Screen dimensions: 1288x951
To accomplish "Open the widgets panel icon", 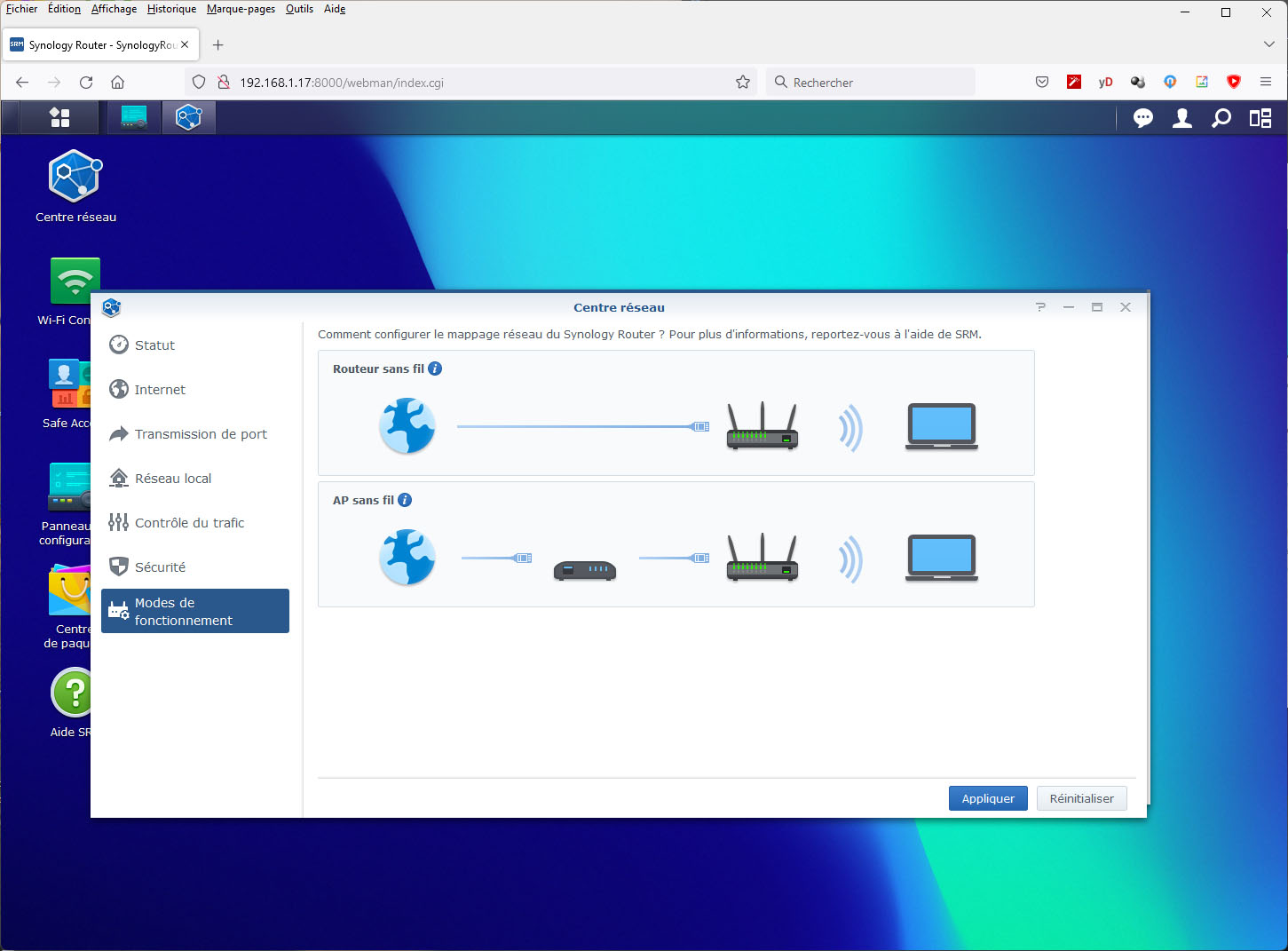I will (x=1260, y=118).
